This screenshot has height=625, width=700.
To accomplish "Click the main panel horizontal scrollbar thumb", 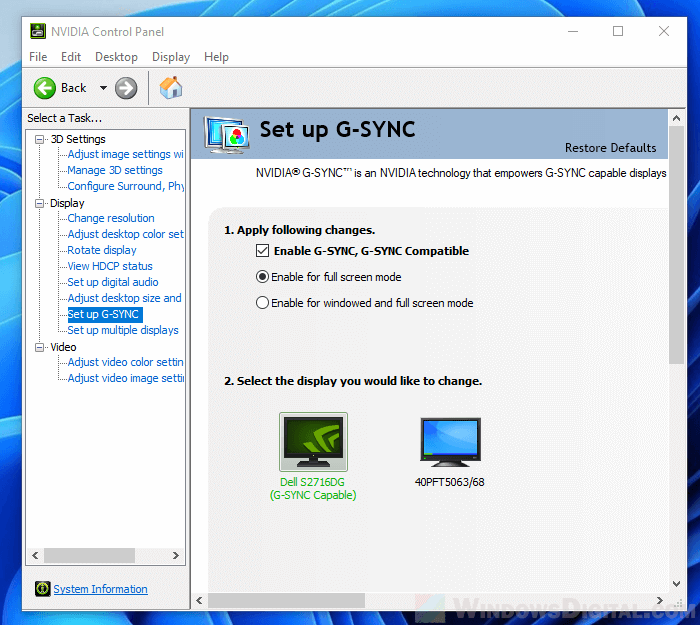I will click(286, 600).
